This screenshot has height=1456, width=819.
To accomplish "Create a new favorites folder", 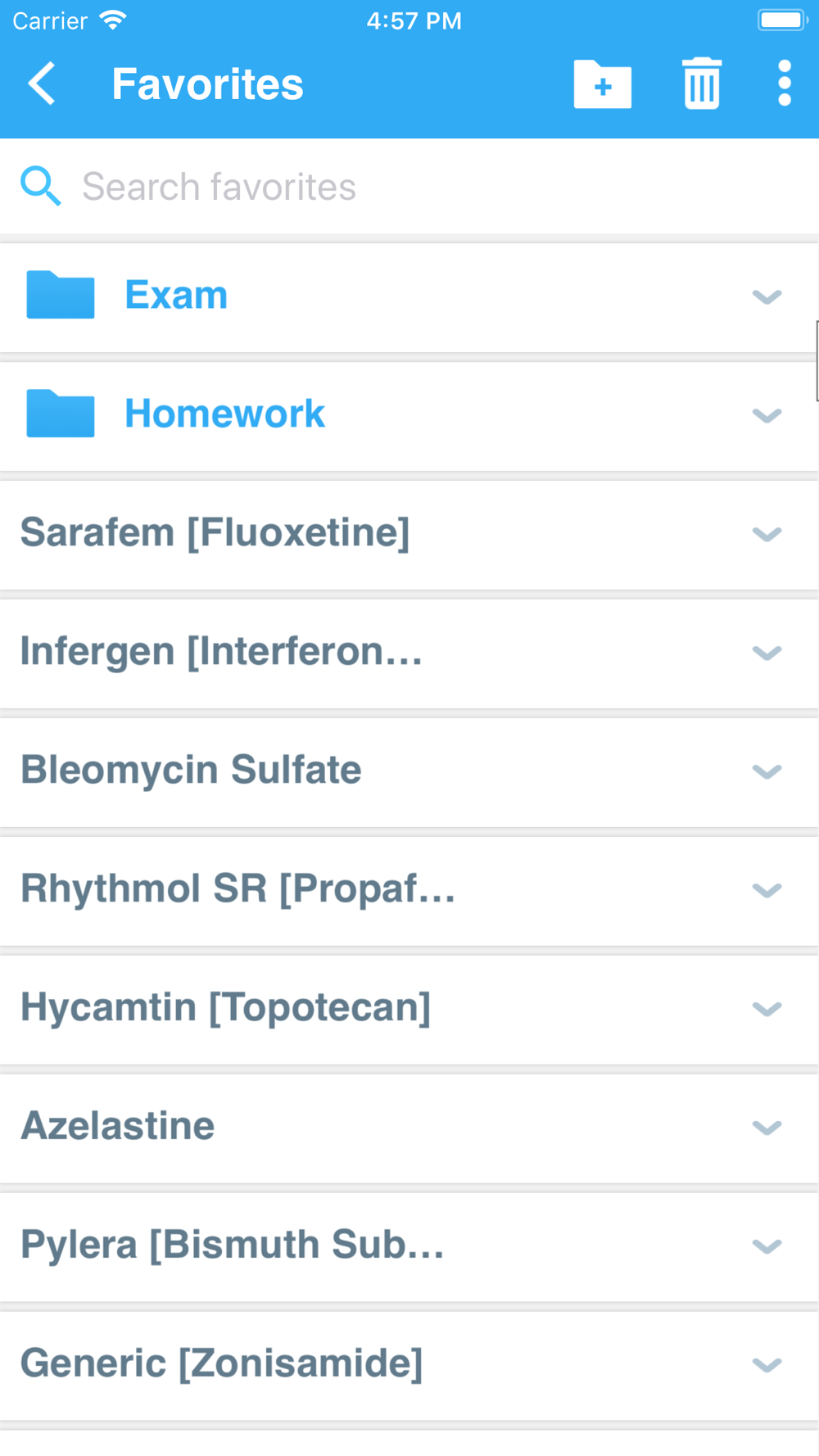I will (x=602, y=84).
